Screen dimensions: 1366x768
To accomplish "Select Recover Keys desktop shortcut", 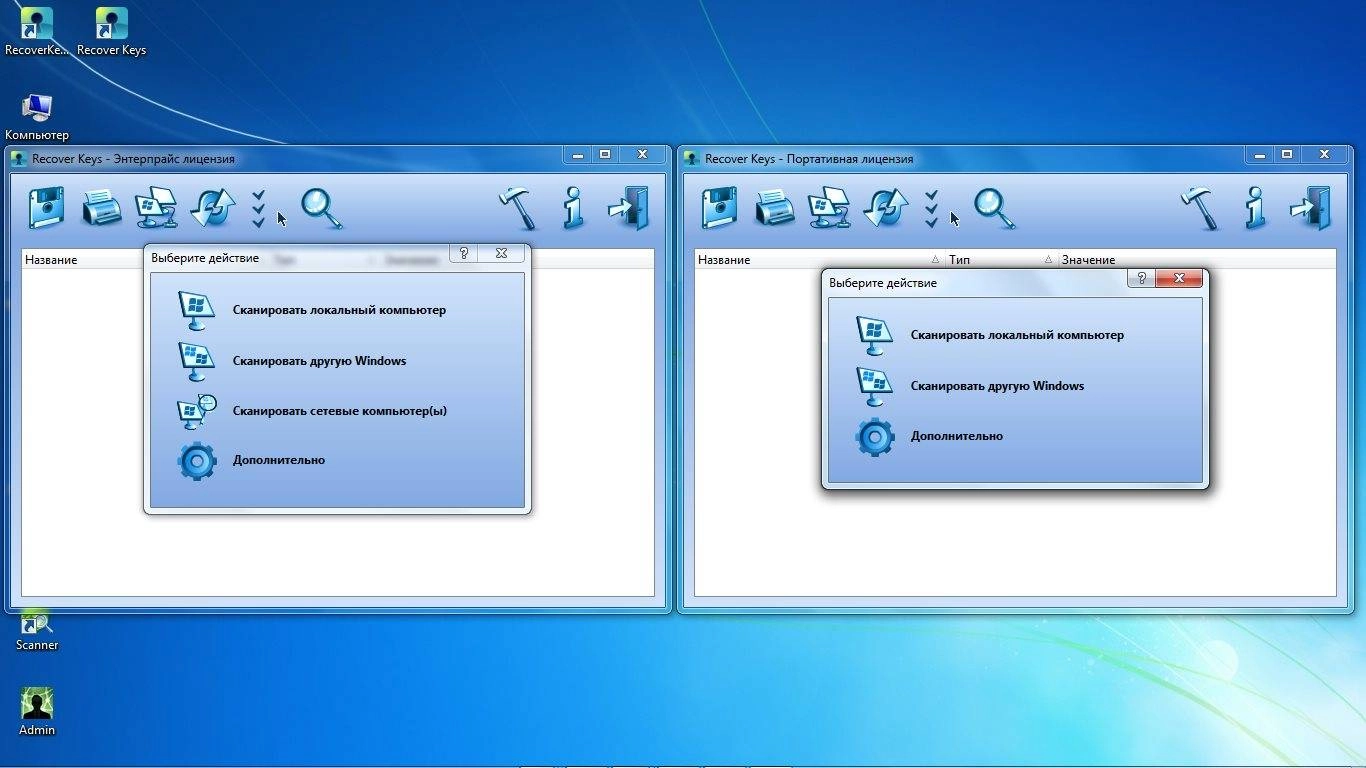I will coord(111,32).
